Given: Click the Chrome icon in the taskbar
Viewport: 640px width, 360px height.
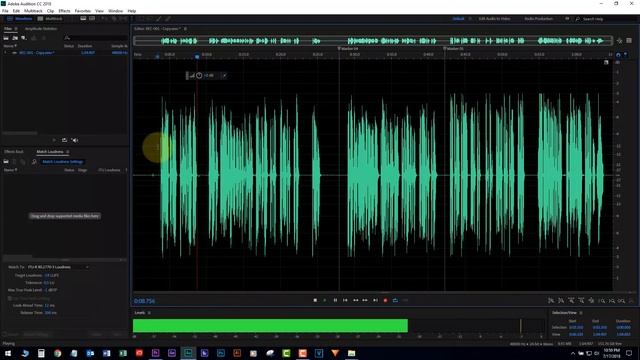Looking at the screenshot, I should point(57,353).
